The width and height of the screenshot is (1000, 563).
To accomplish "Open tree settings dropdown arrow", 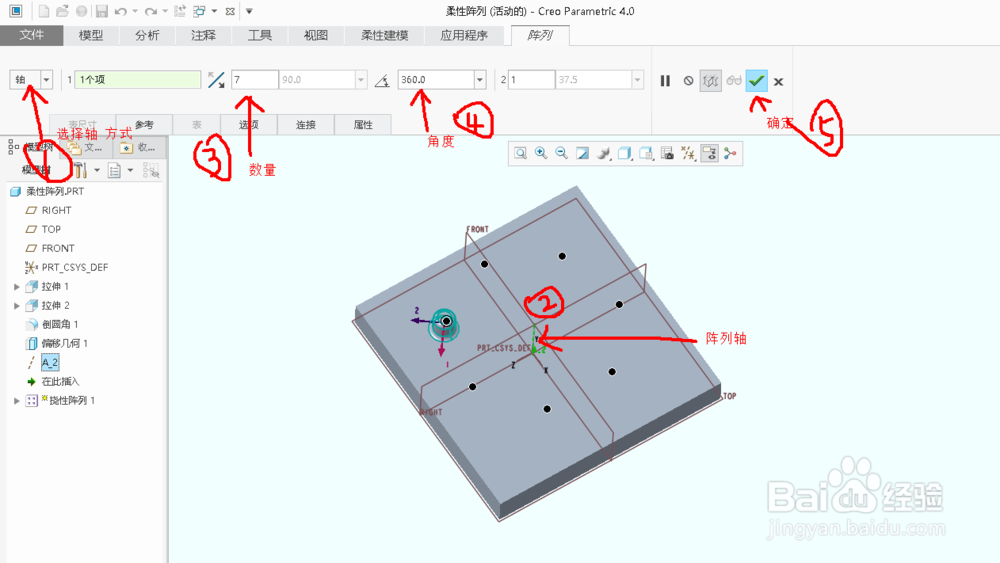I will tap(97, 170).
